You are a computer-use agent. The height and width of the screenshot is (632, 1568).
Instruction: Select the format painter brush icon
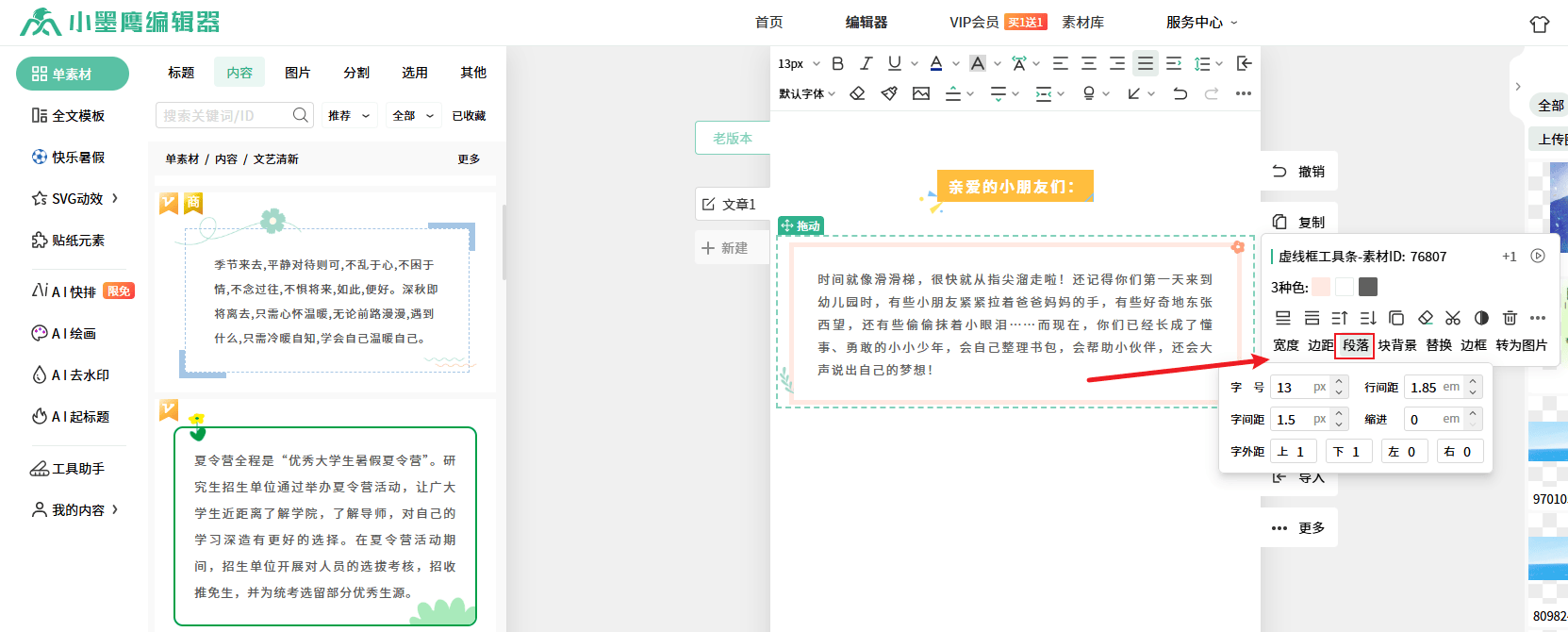[x=889, y=93]
